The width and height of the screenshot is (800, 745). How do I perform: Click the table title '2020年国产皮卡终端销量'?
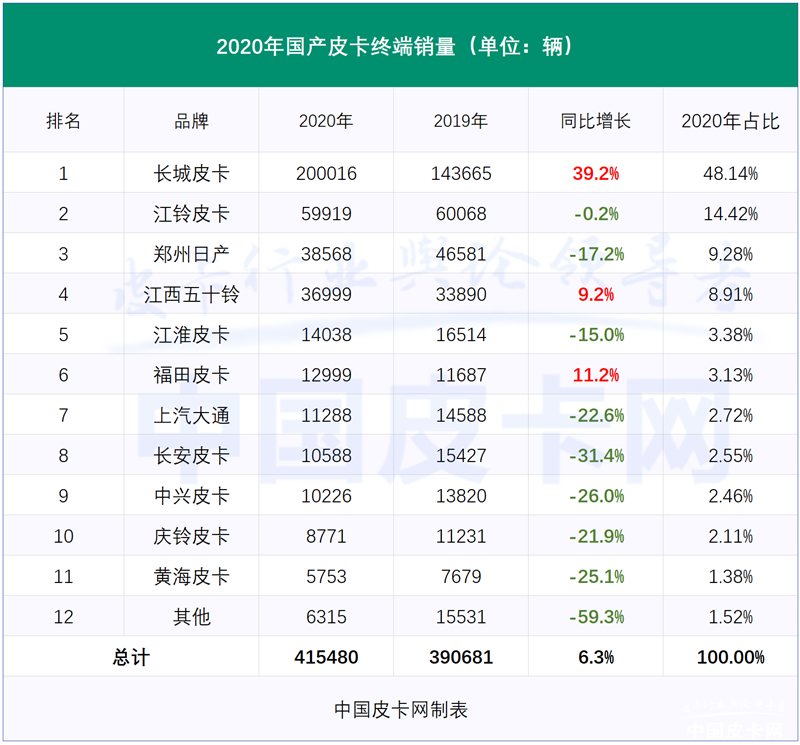pyautogui.click(x=335, y=46)
